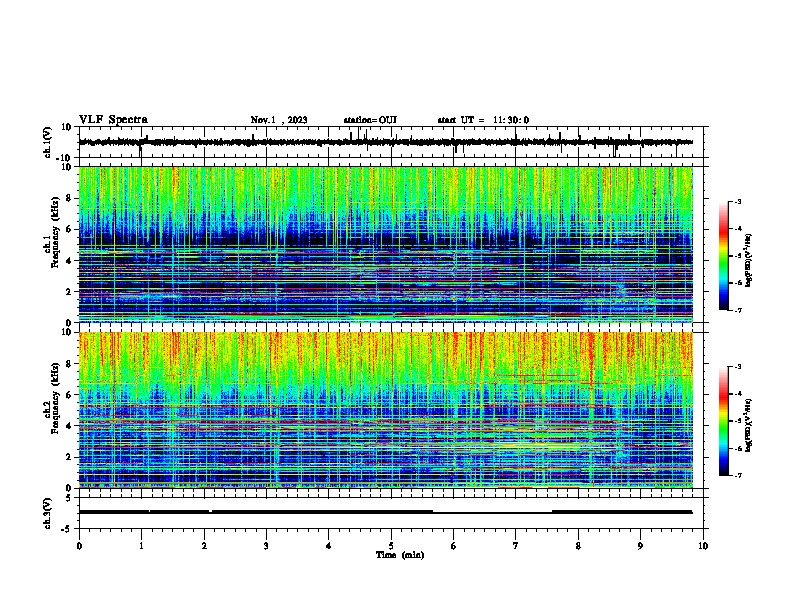Click the ch.3 black signal trace
The height and width of the screenshot is (612, 792).
385,512
